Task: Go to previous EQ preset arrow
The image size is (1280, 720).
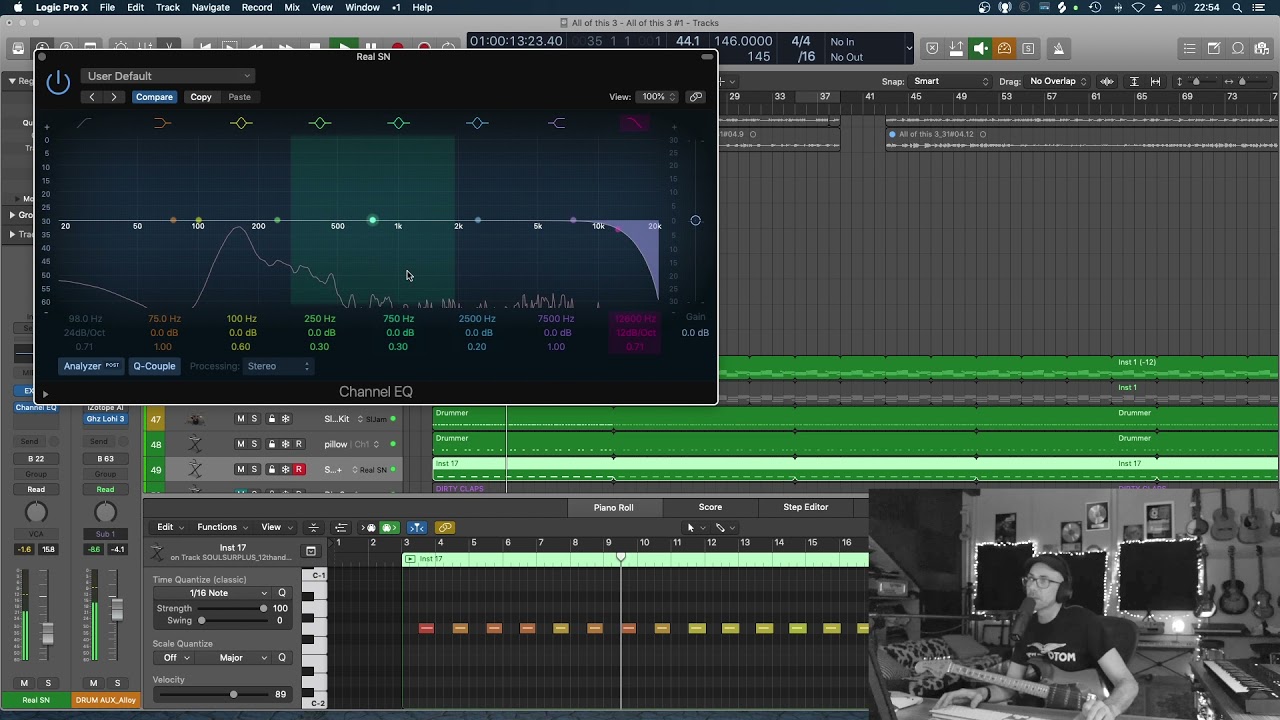Action: click(x=92, y=97)
